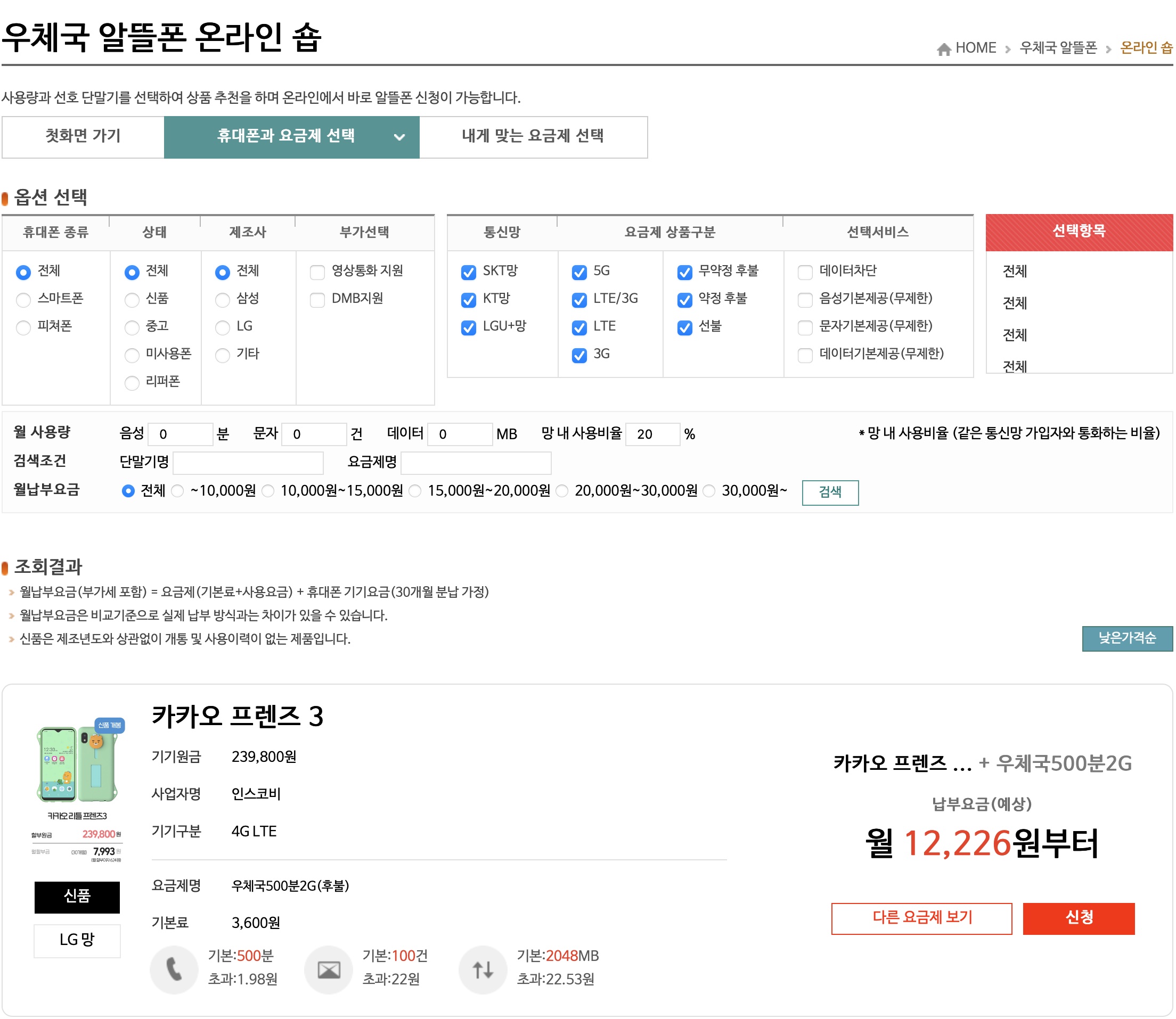Open the 첫화면 가기 tab
The height and width of the screenshot is (1019, 1176).
[82, 136]
